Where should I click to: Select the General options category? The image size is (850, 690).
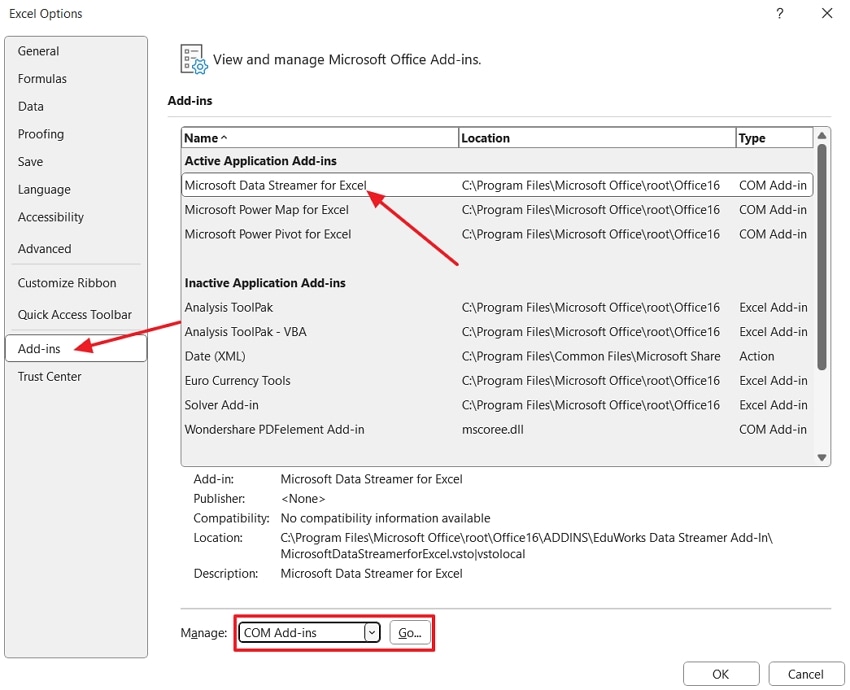coord(38,50)
